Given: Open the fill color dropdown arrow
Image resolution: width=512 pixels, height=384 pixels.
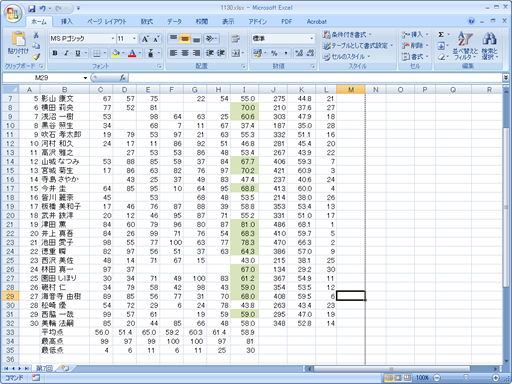Looking at the screenshot, I should (x=123, y=53).
